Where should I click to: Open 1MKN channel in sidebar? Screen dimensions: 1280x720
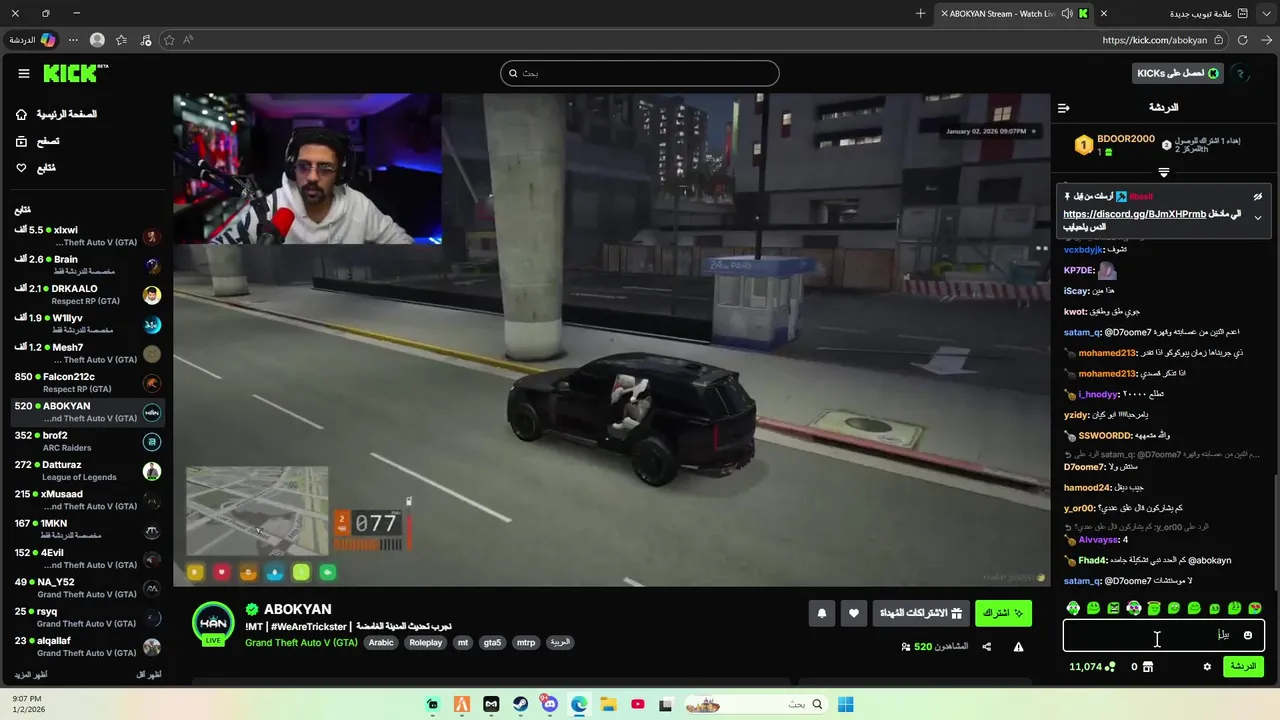88,530
